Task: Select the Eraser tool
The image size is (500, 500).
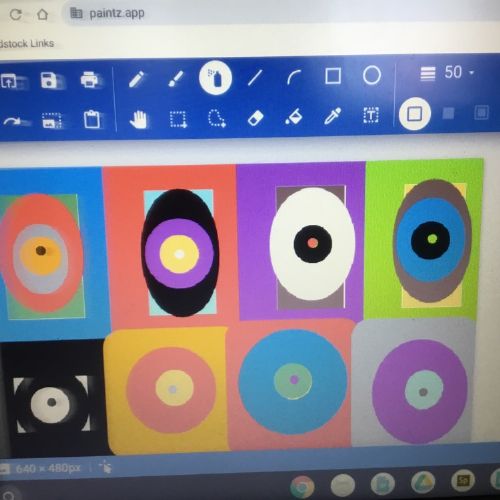Action: [255, 118]
